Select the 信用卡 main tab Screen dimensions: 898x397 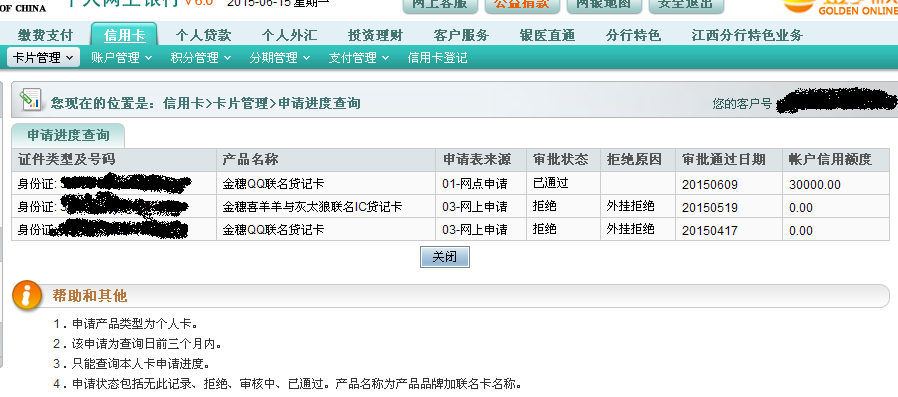click(124, 36)
